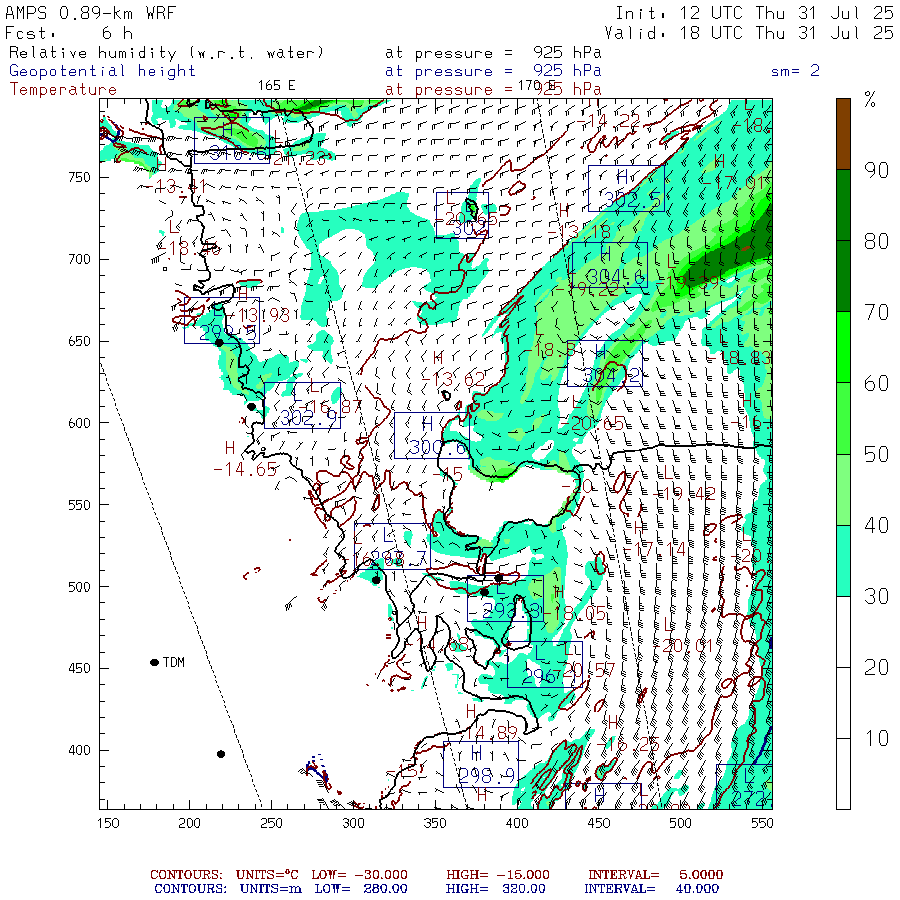Click the boxed 'H 304.6' height label

610,265
